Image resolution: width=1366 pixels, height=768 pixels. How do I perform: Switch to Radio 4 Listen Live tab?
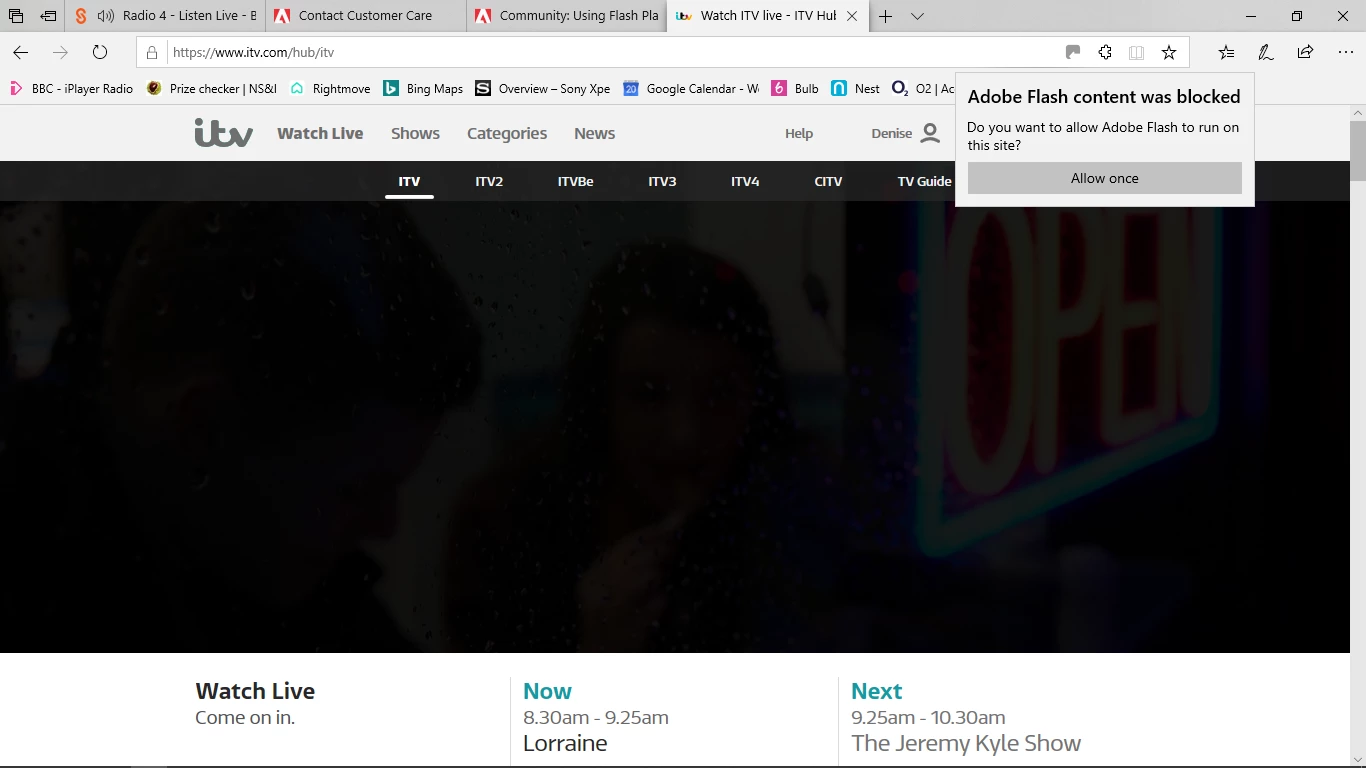165,16
